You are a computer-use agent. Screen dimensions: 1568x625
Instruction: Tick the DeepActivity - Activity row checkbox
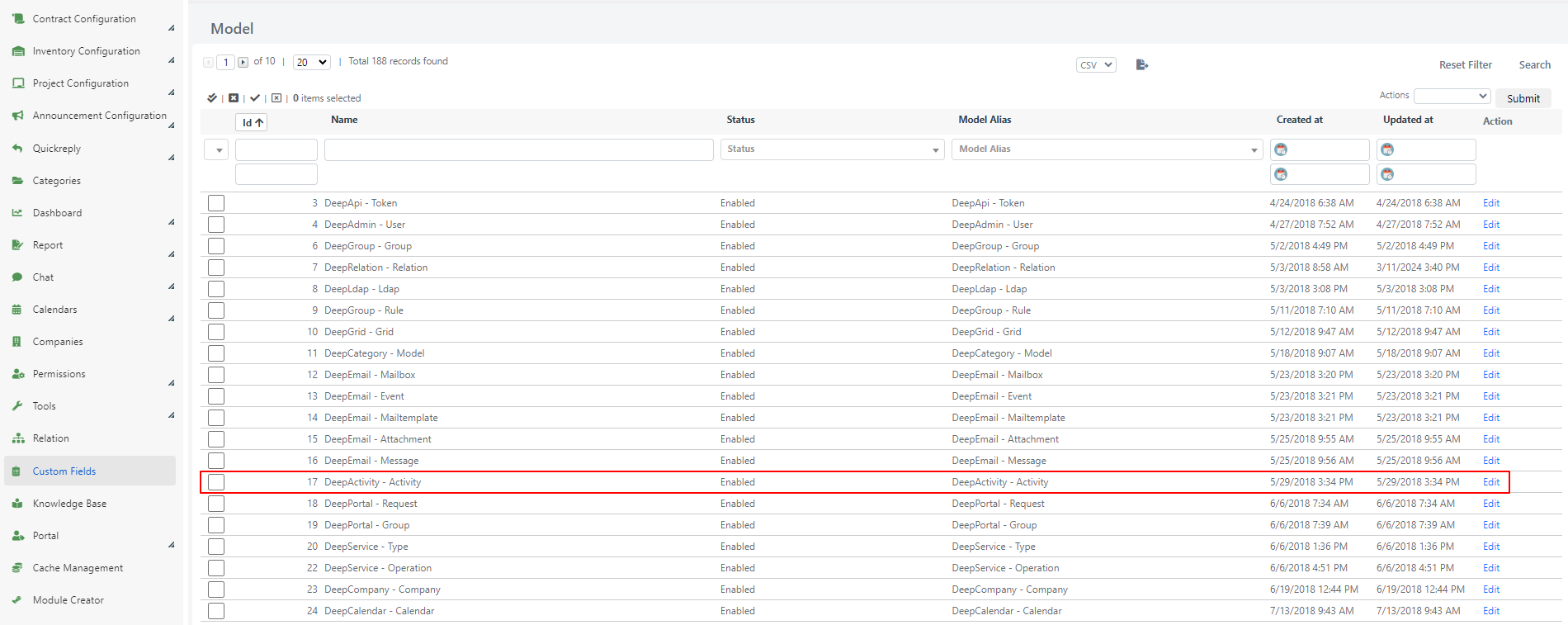point(216,482)
